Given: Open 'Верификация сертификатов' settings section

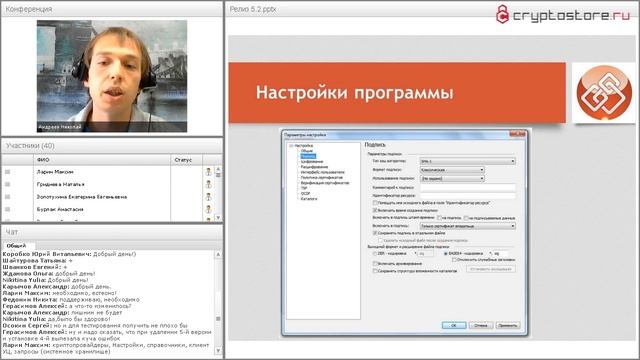Looking at the screenshot, I should (325, 183).
